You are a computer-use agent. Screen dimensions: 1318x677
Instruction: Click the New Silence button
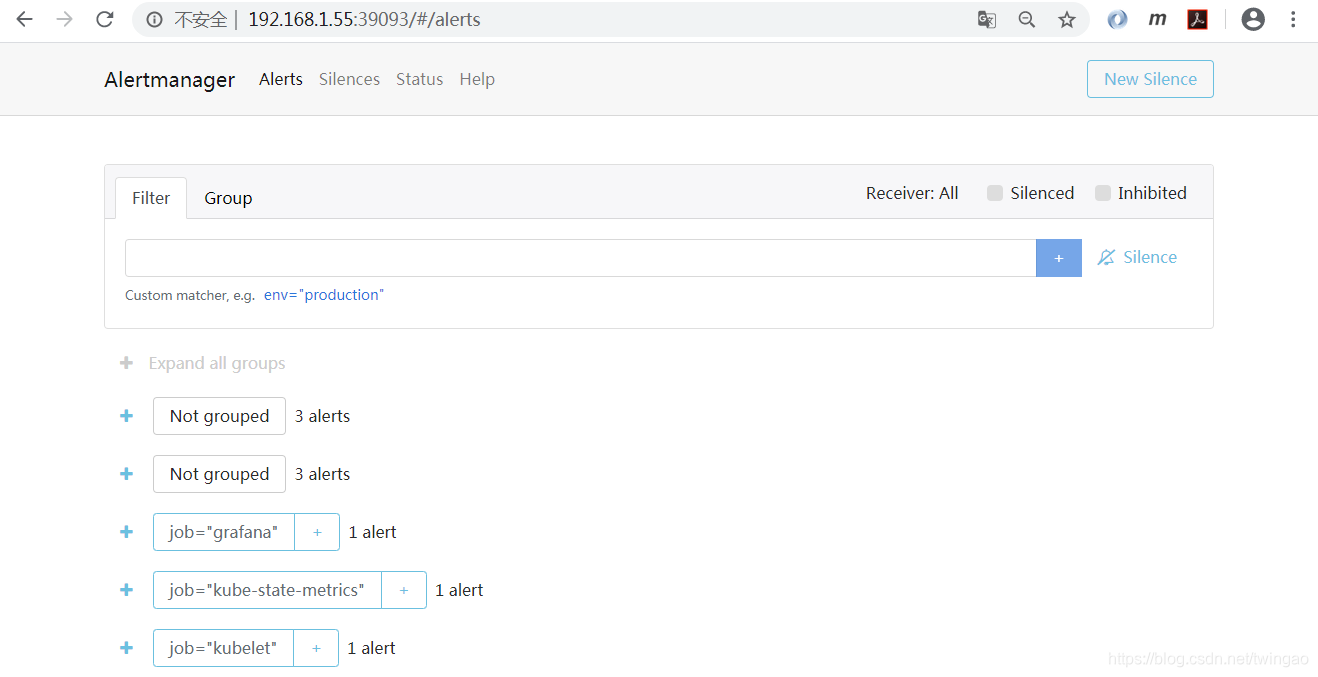1150,79
